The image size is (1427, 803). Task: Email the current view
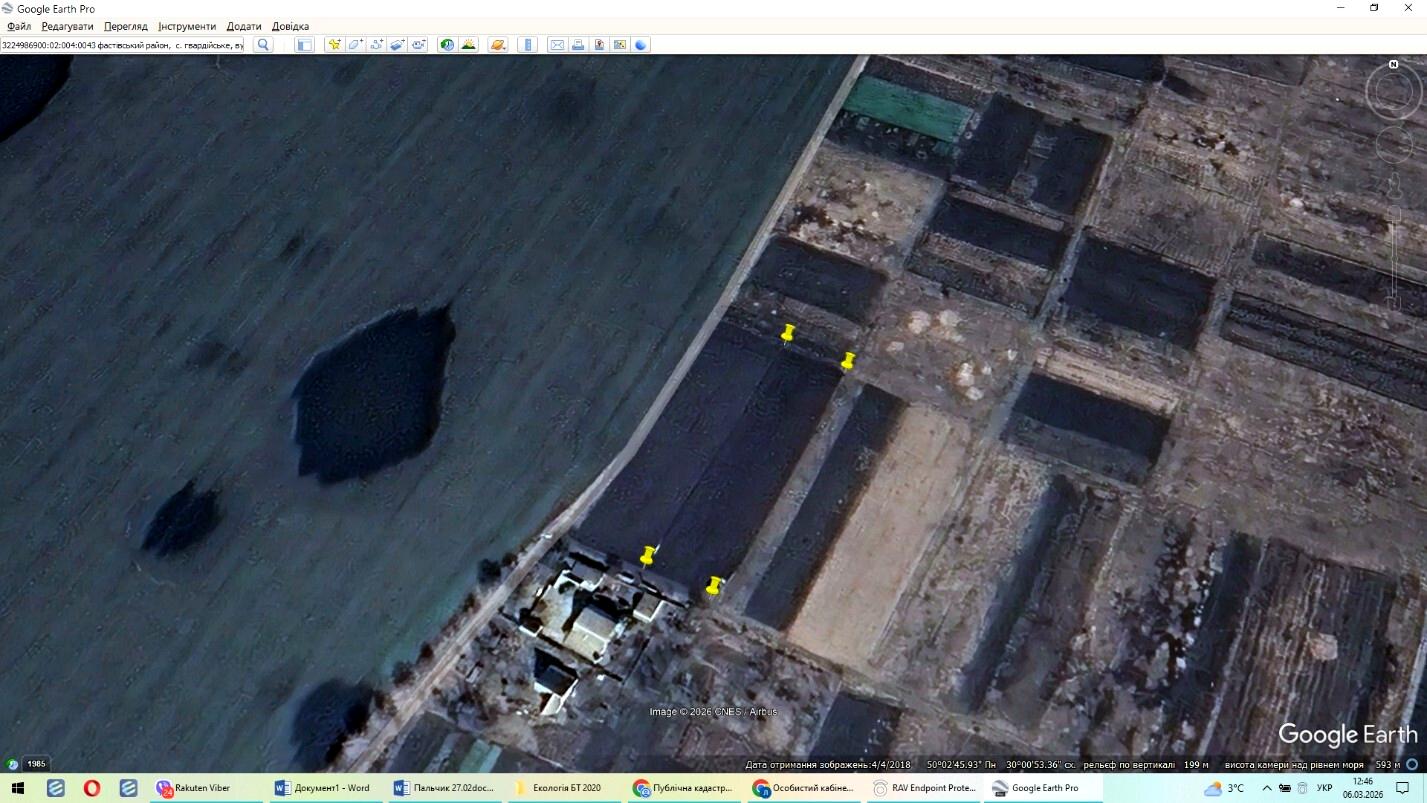point(557,45)
